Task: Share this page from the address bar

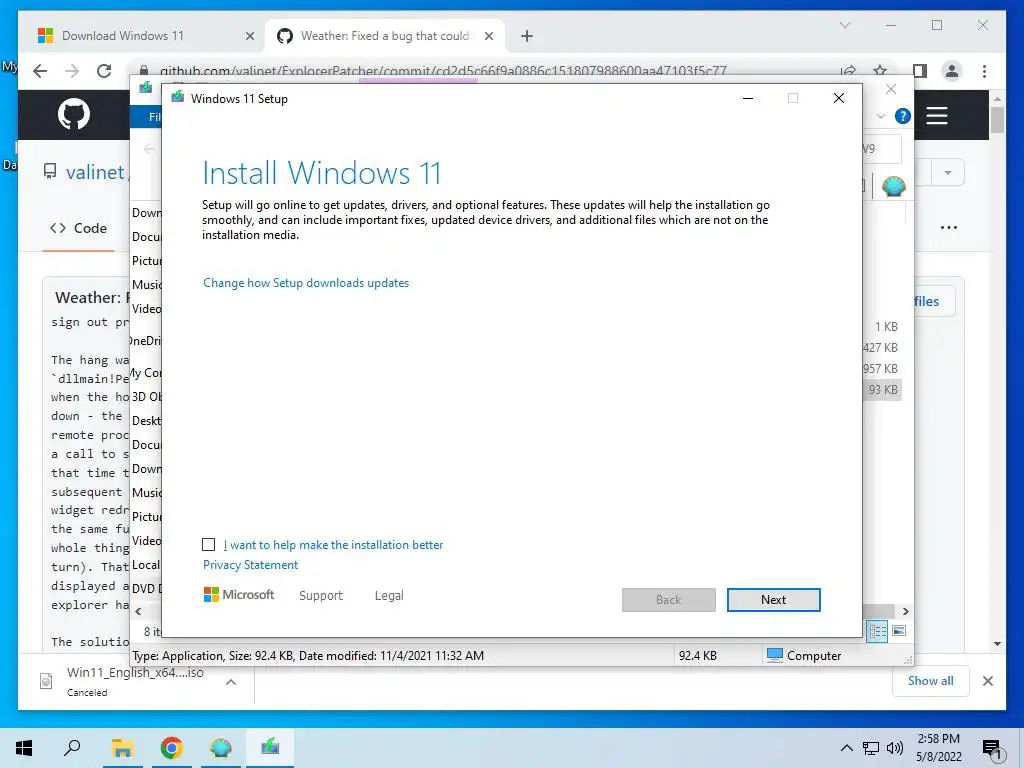Action: 848,71
